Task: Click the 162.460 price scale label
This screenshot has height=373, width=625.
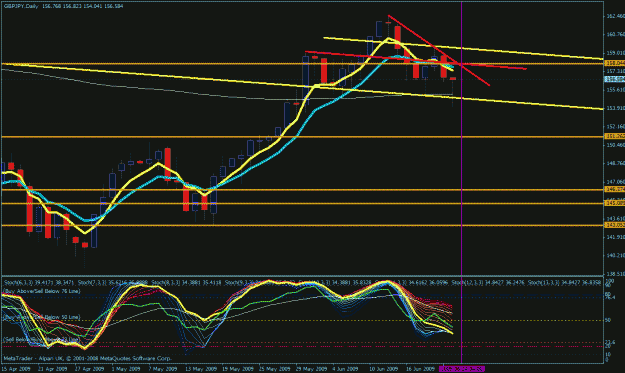Action: click(x=615, y=16)
